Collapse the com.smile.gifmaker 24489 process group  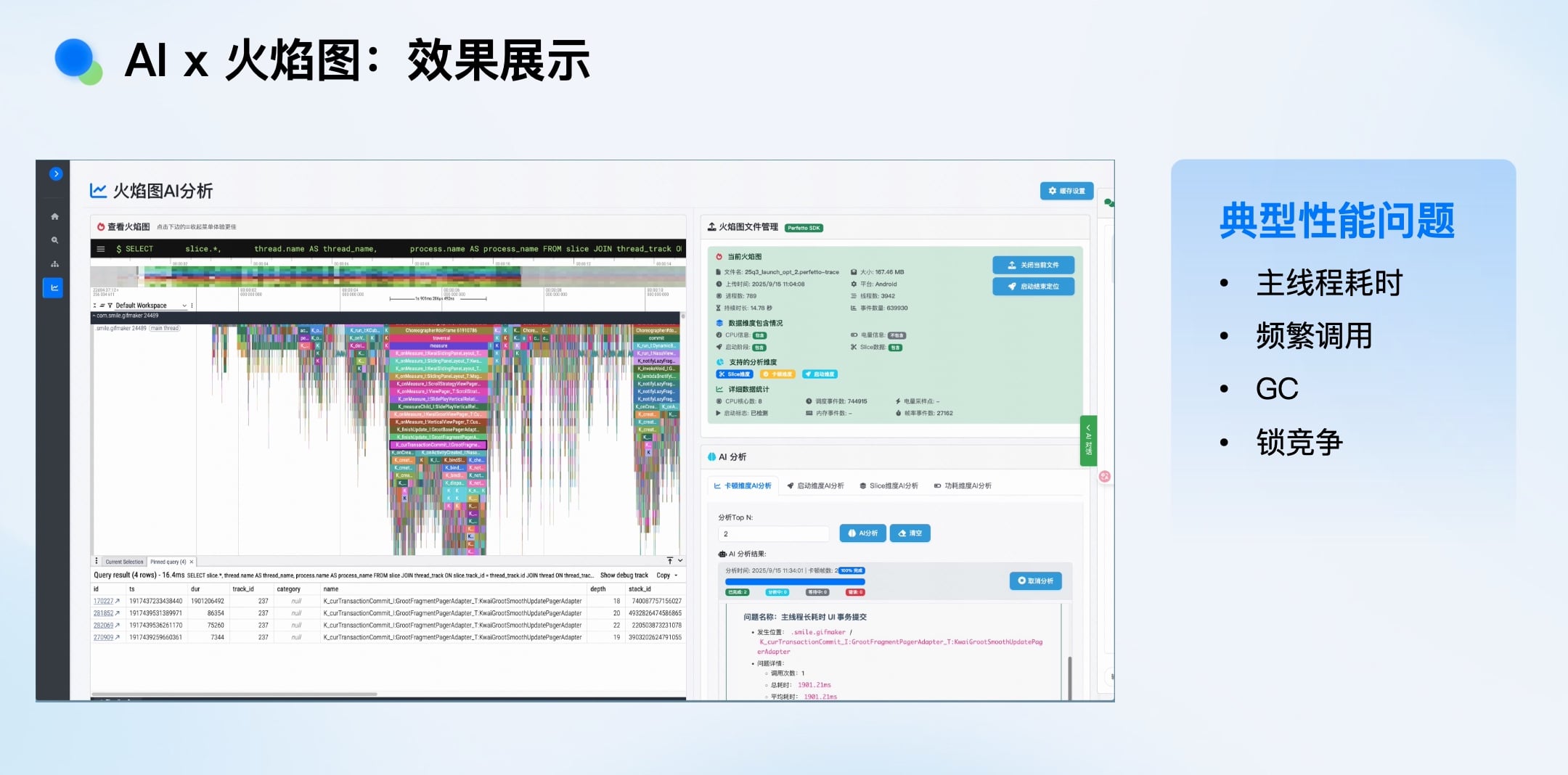(x=94, y=316)
